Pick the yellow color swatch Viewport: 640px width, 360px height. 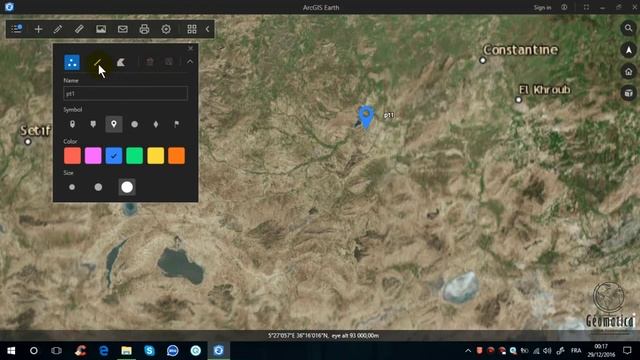pos(156,156)
